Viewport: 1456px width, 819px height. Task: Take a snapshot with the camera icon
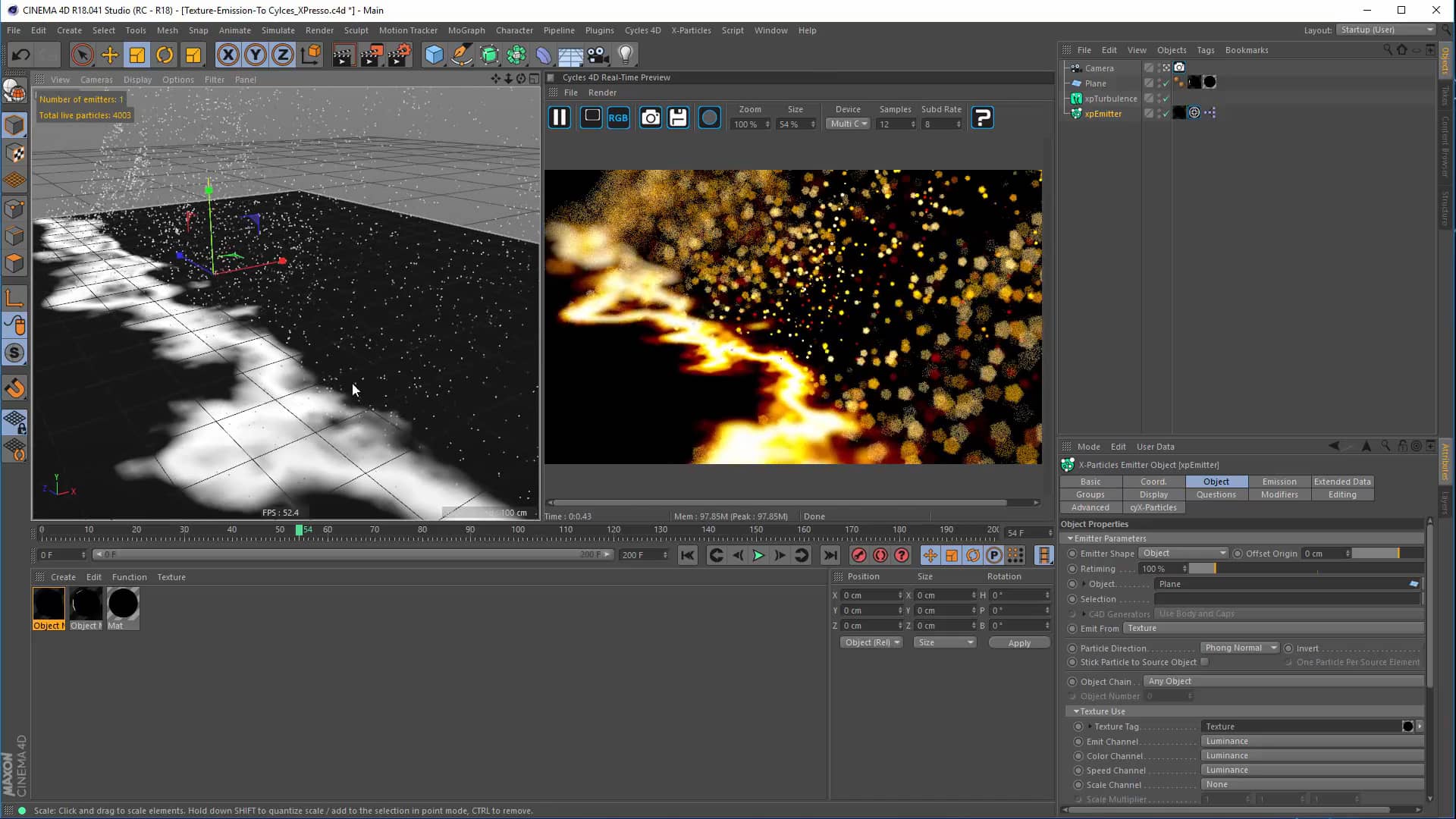tap(650, 117)
